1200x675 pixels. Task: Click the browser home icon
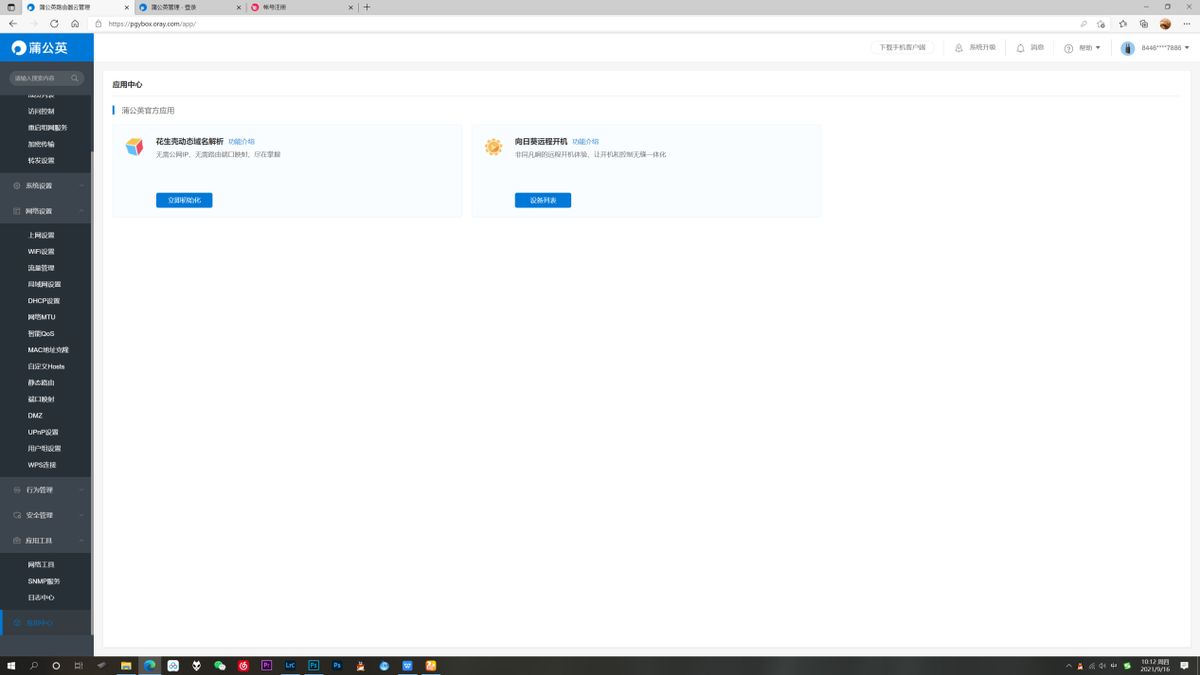pyautogui.click(x=75, y=23)
